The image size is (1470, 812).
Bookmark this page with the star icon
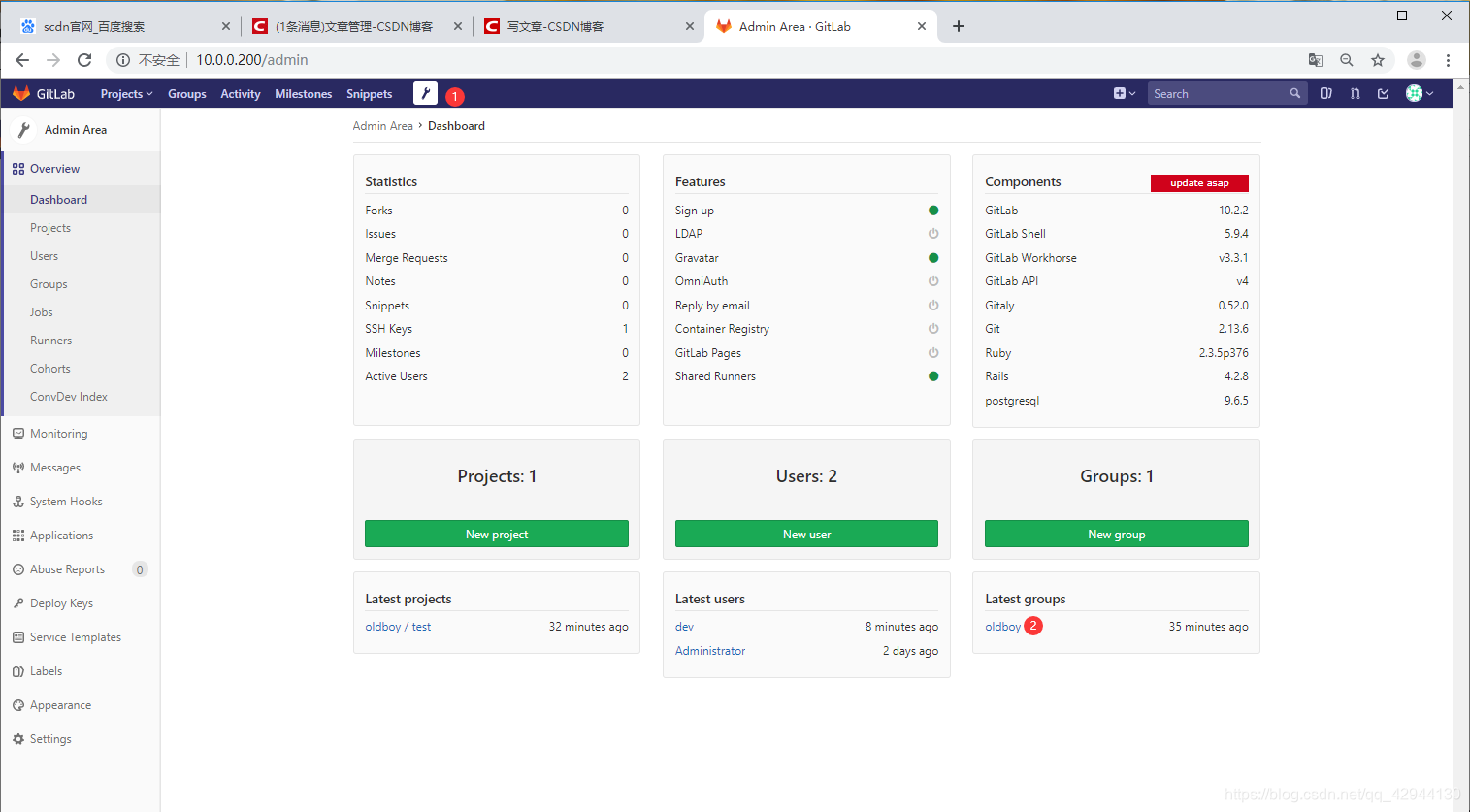[x=1378, y=60]
